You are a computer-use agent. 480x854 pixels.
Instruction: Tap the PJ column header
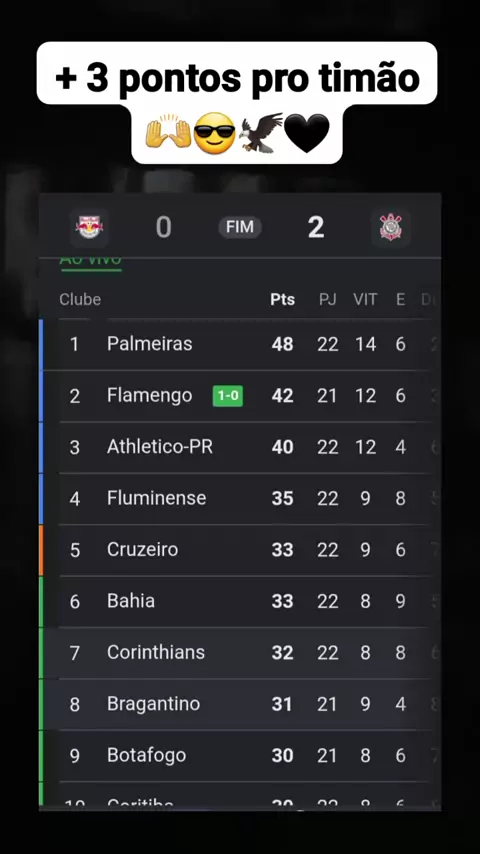point(327,300)
